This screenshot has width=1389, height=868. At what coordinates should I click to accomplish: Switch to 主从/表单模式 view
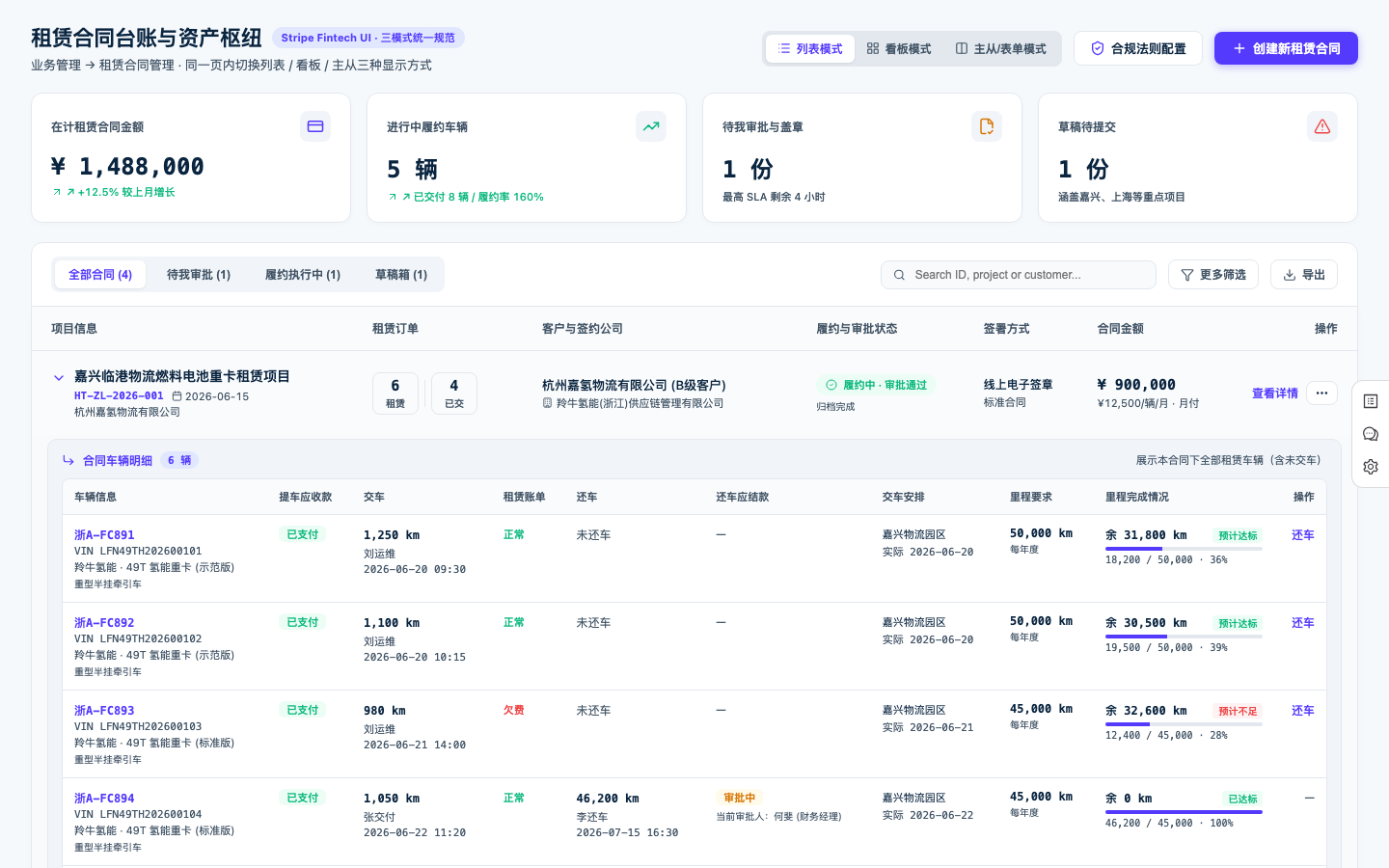tap(1000, 48)
